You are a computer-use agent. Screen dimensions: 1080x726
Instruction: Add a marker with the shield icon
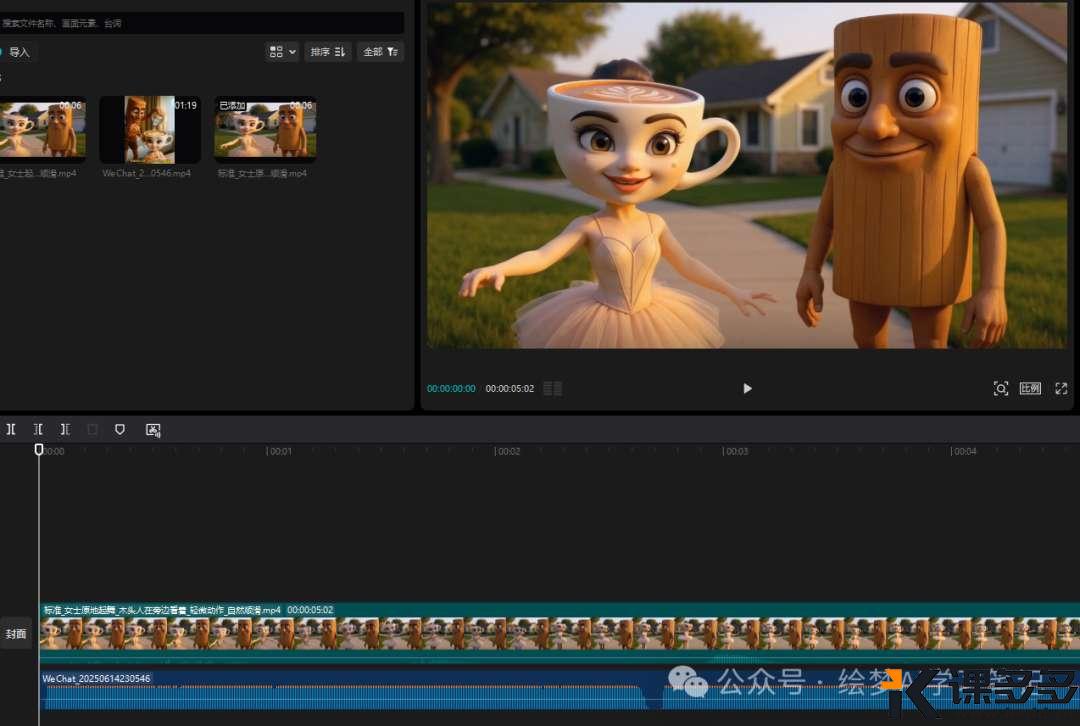pyautogui.click(x=120, y=429)
